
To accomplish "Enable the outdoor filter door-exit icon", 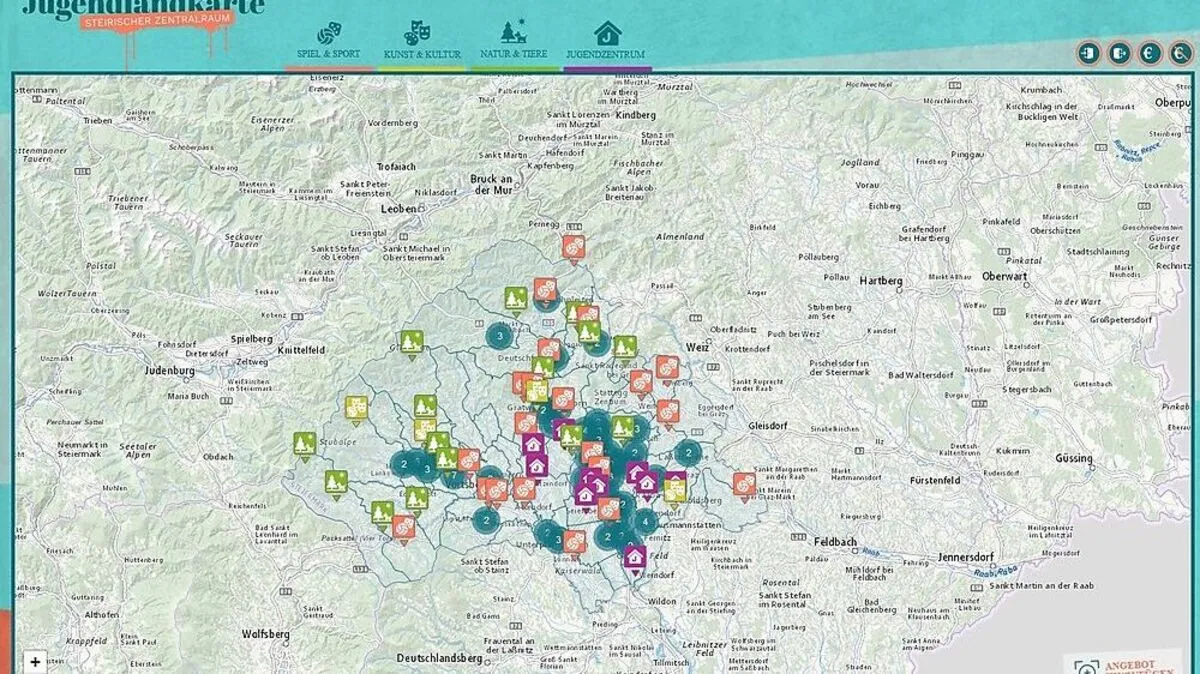I will click(1119, 52).
